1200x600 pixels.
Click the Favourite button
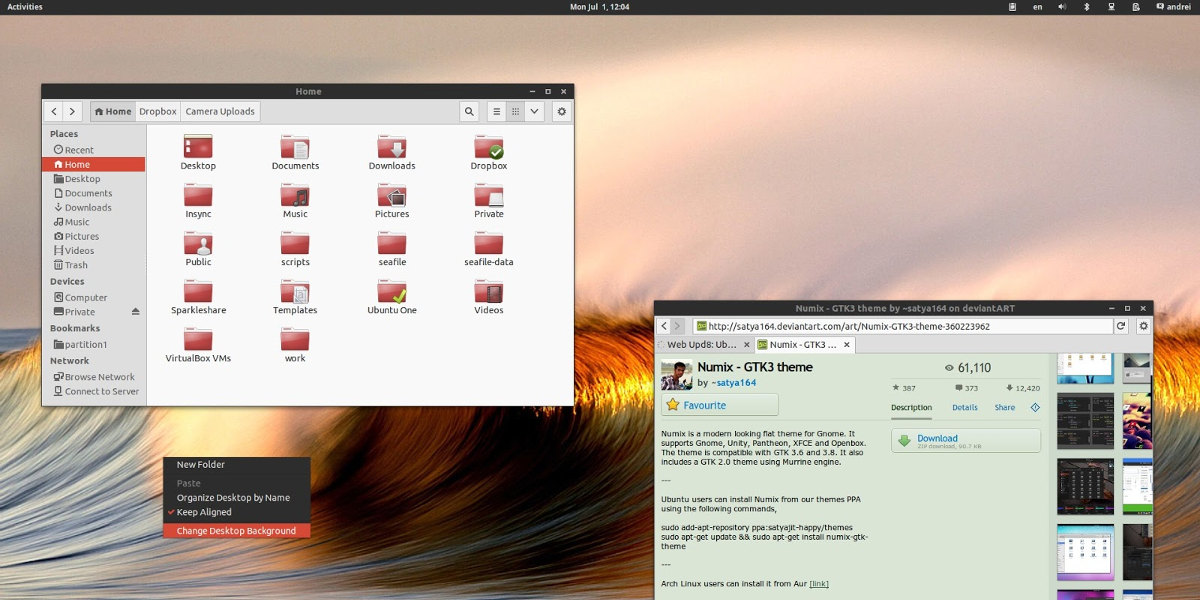719,405
